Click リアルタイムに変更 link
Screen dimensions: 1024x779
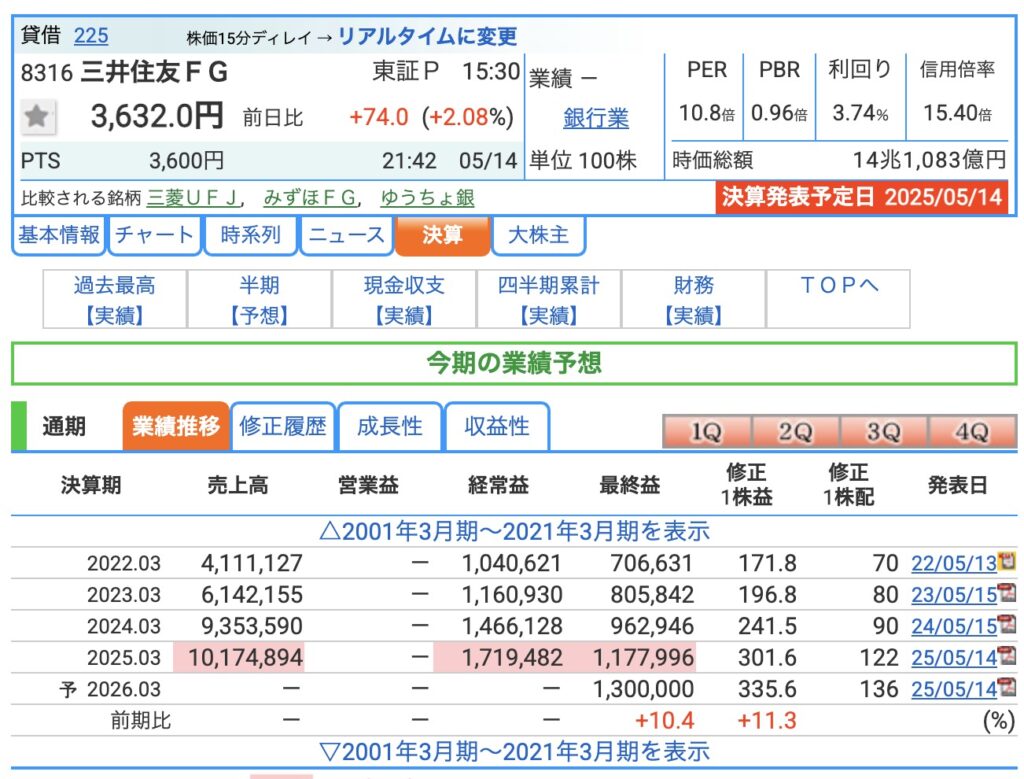427,36
